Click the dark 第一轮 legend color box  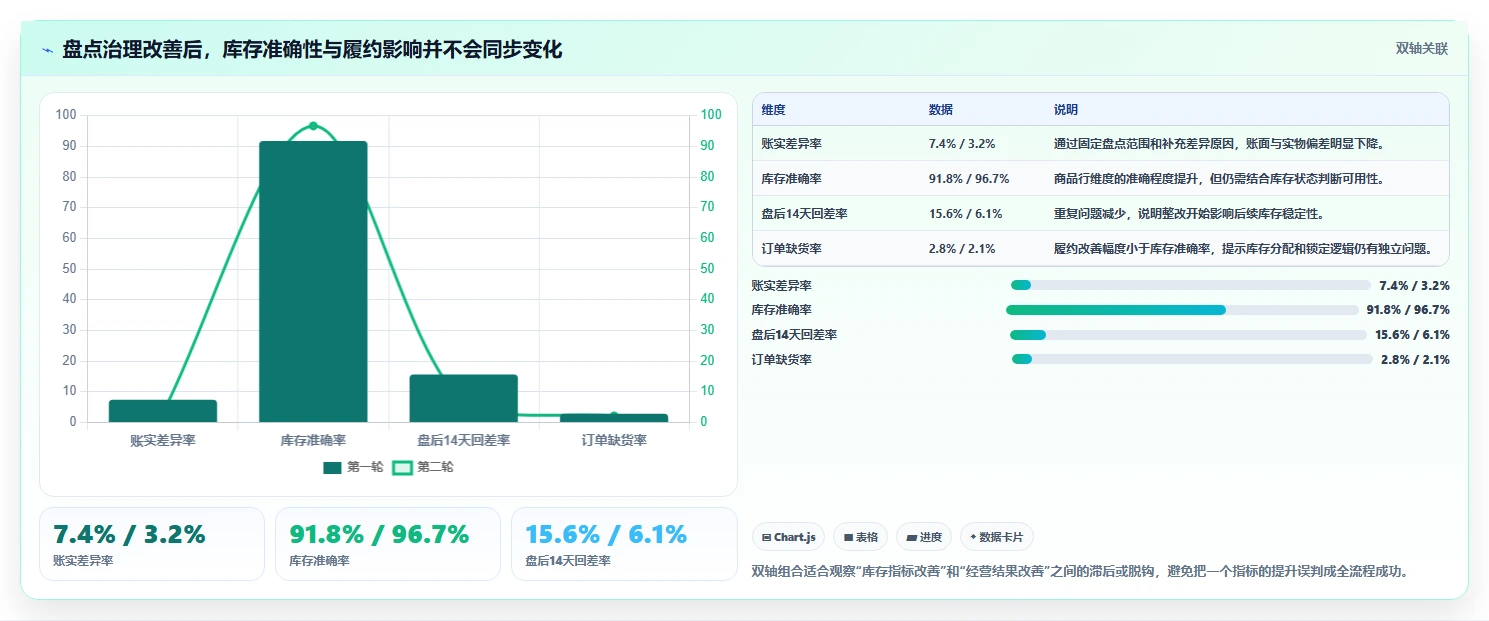click(x=332, y=467)
